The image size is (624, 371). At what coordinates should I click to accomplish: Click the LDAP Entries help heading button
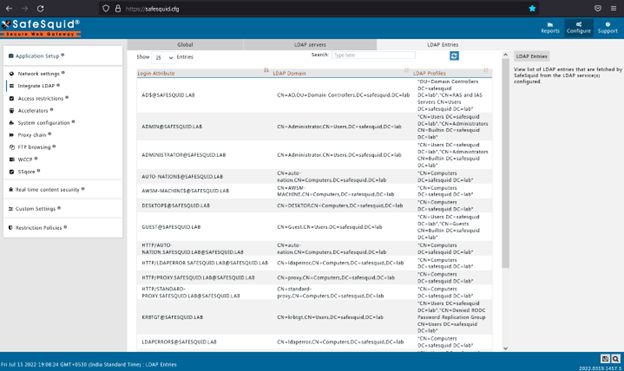point(532,56)
